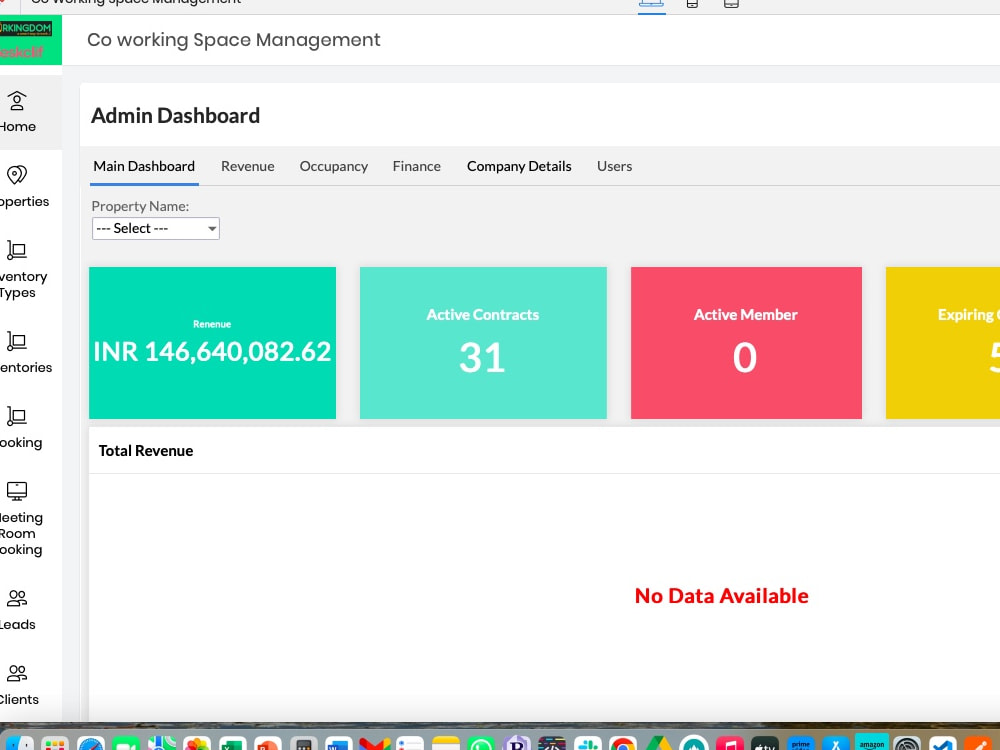
Task: Open the Company Details tab
Action: pos(519,166)
